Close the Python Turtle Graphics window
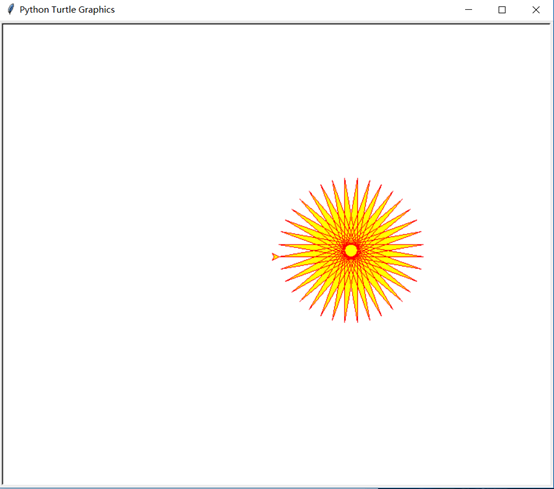554x489 pixels. pos(536,10)
